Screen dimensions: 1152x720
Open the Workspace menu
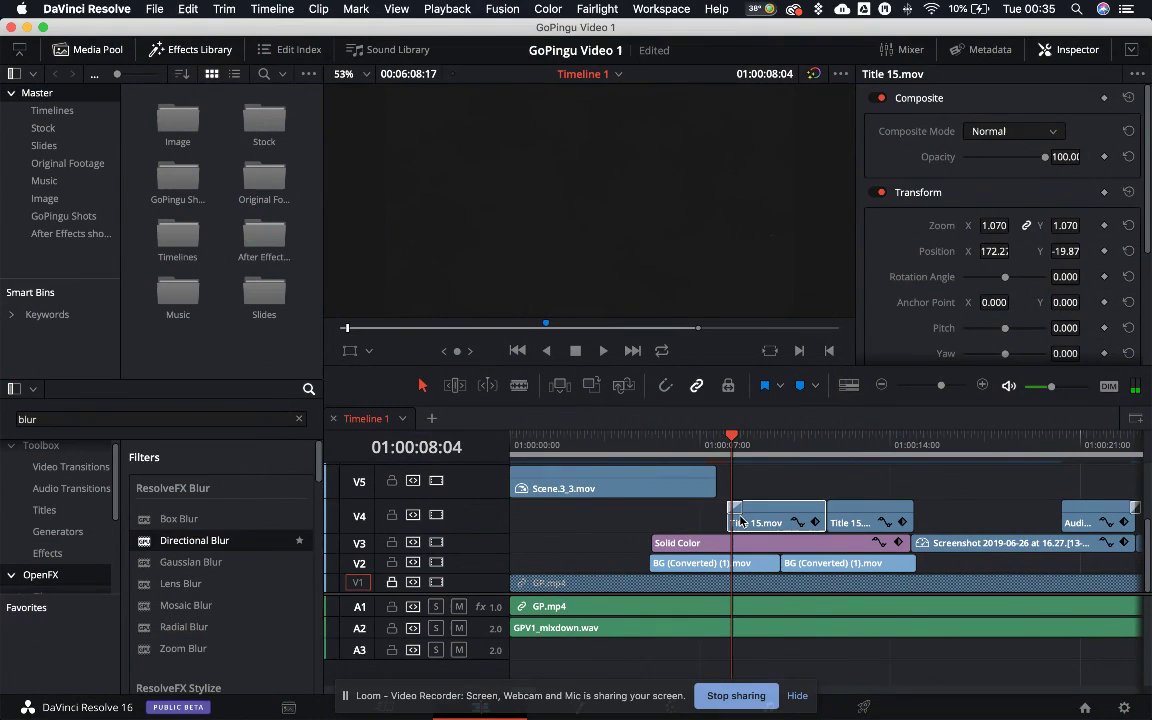(x=661, y=9)
